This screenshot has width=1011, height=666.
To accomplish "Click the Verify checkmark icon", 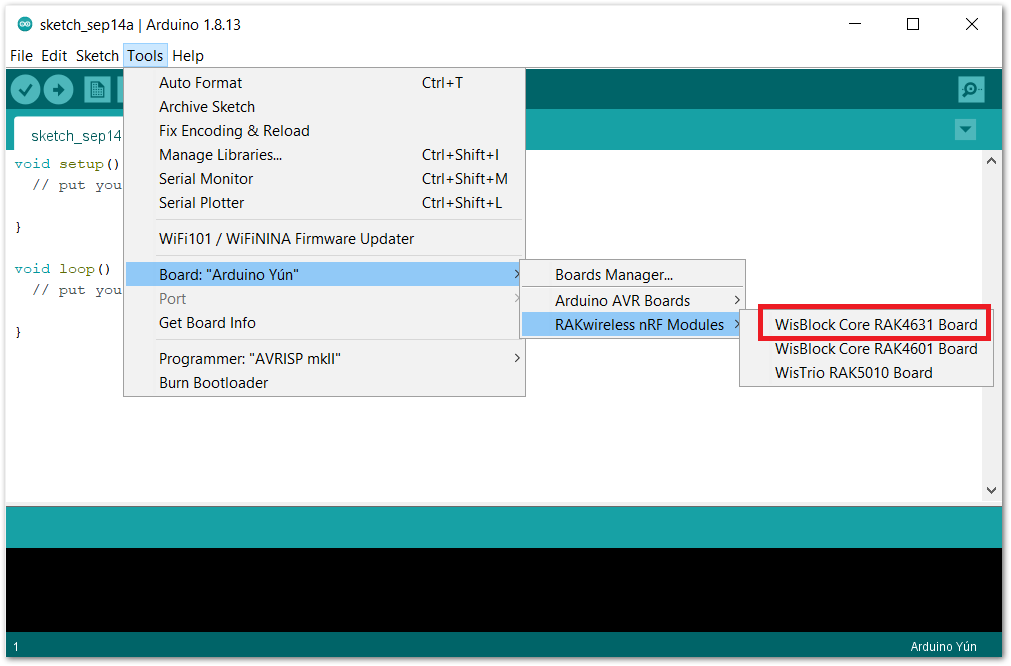I will (x=26, y=90).
